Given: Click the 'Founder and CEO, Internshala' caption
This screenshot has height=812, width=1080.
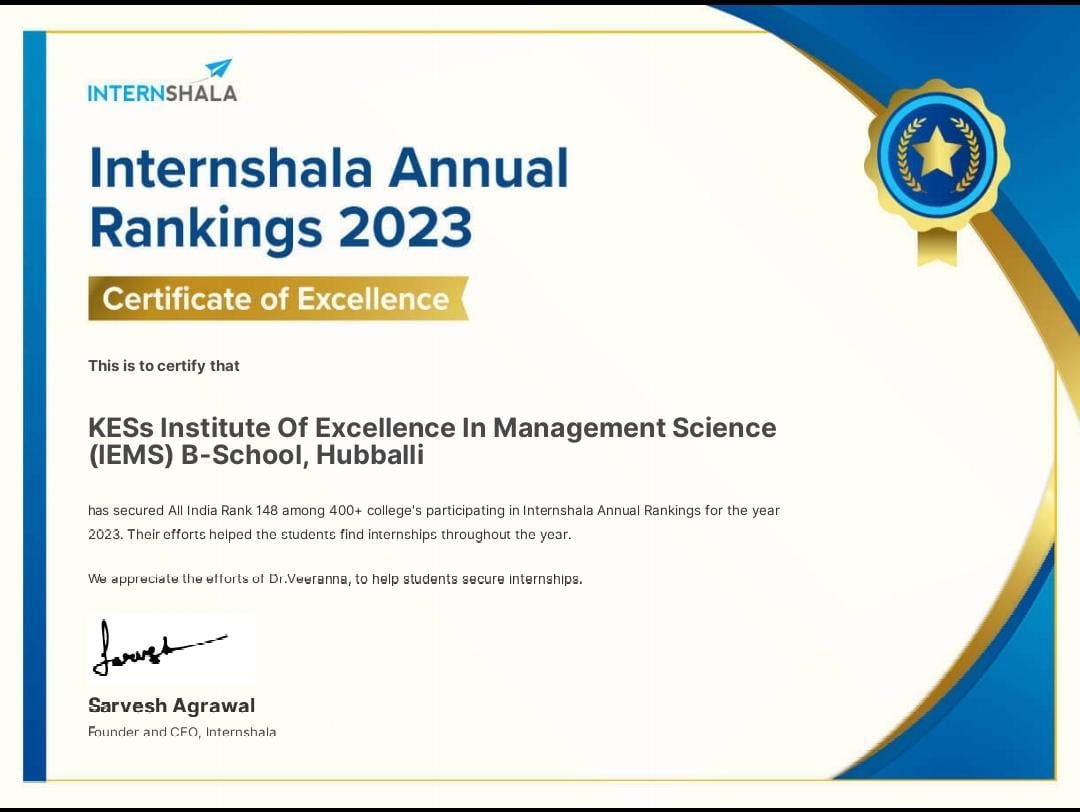Looking at the screenshot, I should [182, 731].
